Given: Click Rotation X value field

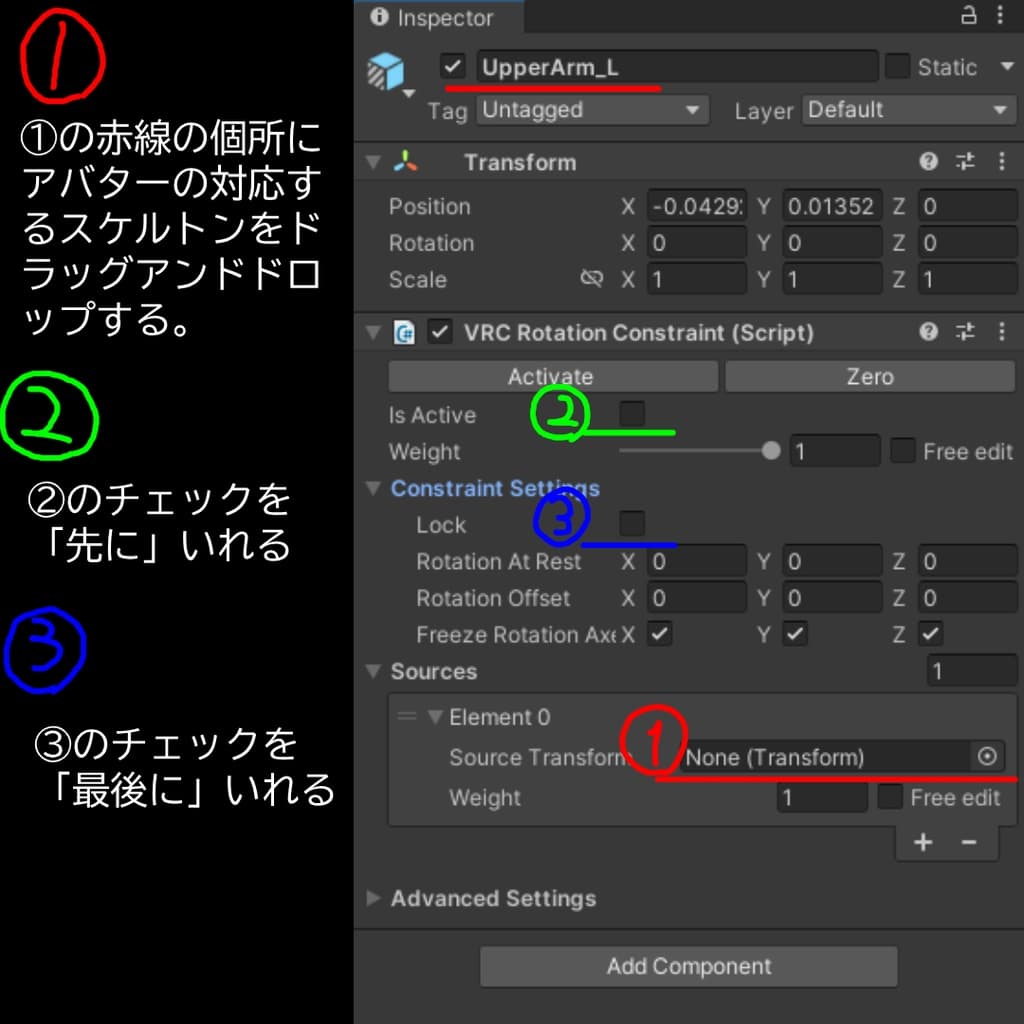Looking at the screenshot, I should point(697,243).
